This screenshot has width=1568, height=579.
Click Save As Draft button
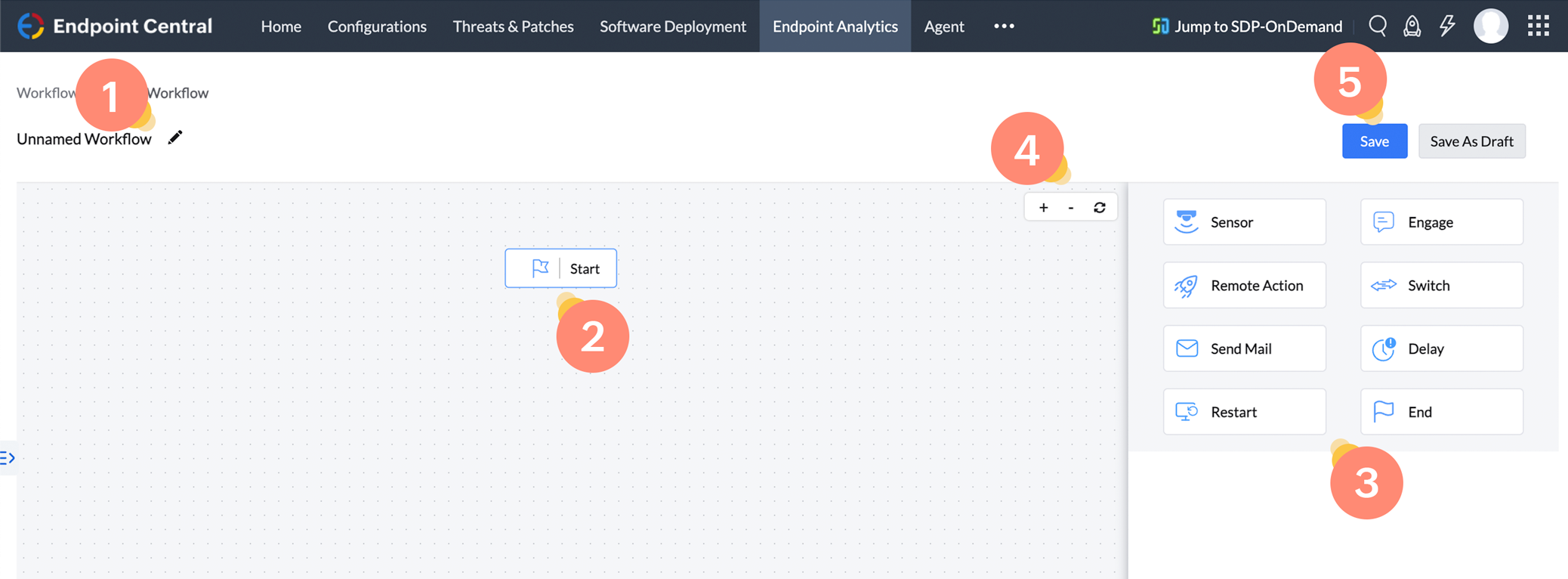point(1471,141)
